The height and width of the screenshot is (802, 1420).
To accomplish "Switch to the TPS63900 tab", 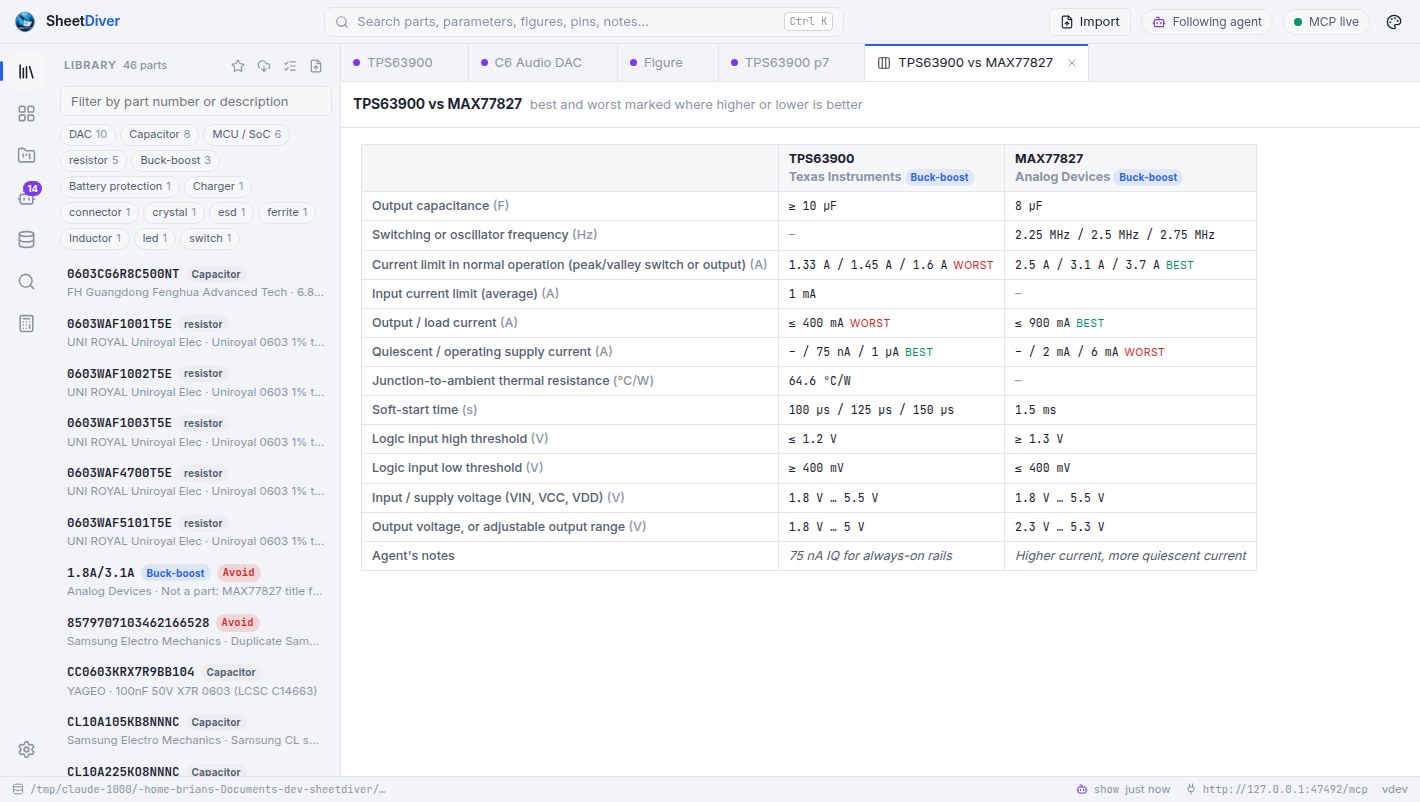I will click(x=404, y=63).
